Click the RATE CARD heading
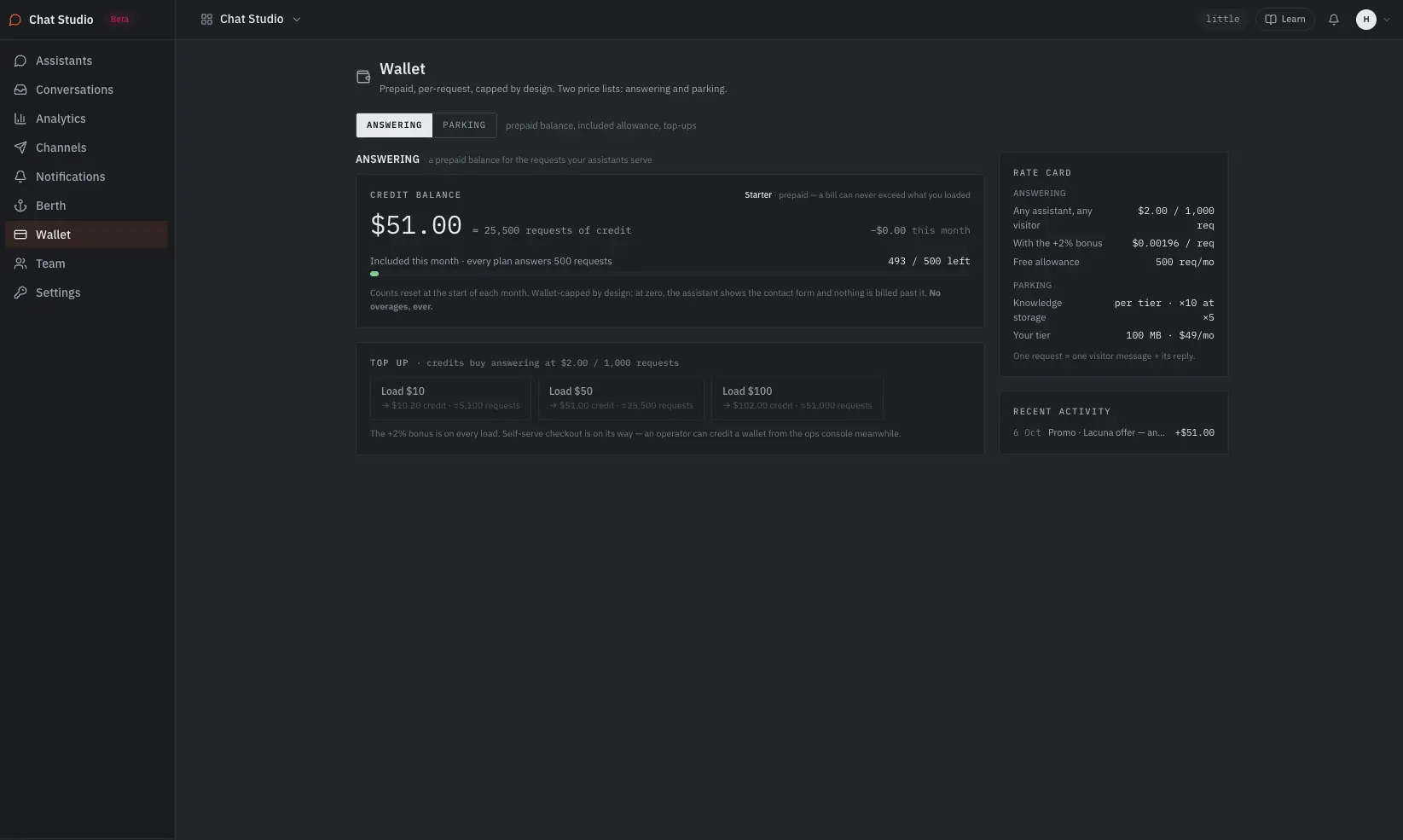1403x840 pixels. [1042, 172]
